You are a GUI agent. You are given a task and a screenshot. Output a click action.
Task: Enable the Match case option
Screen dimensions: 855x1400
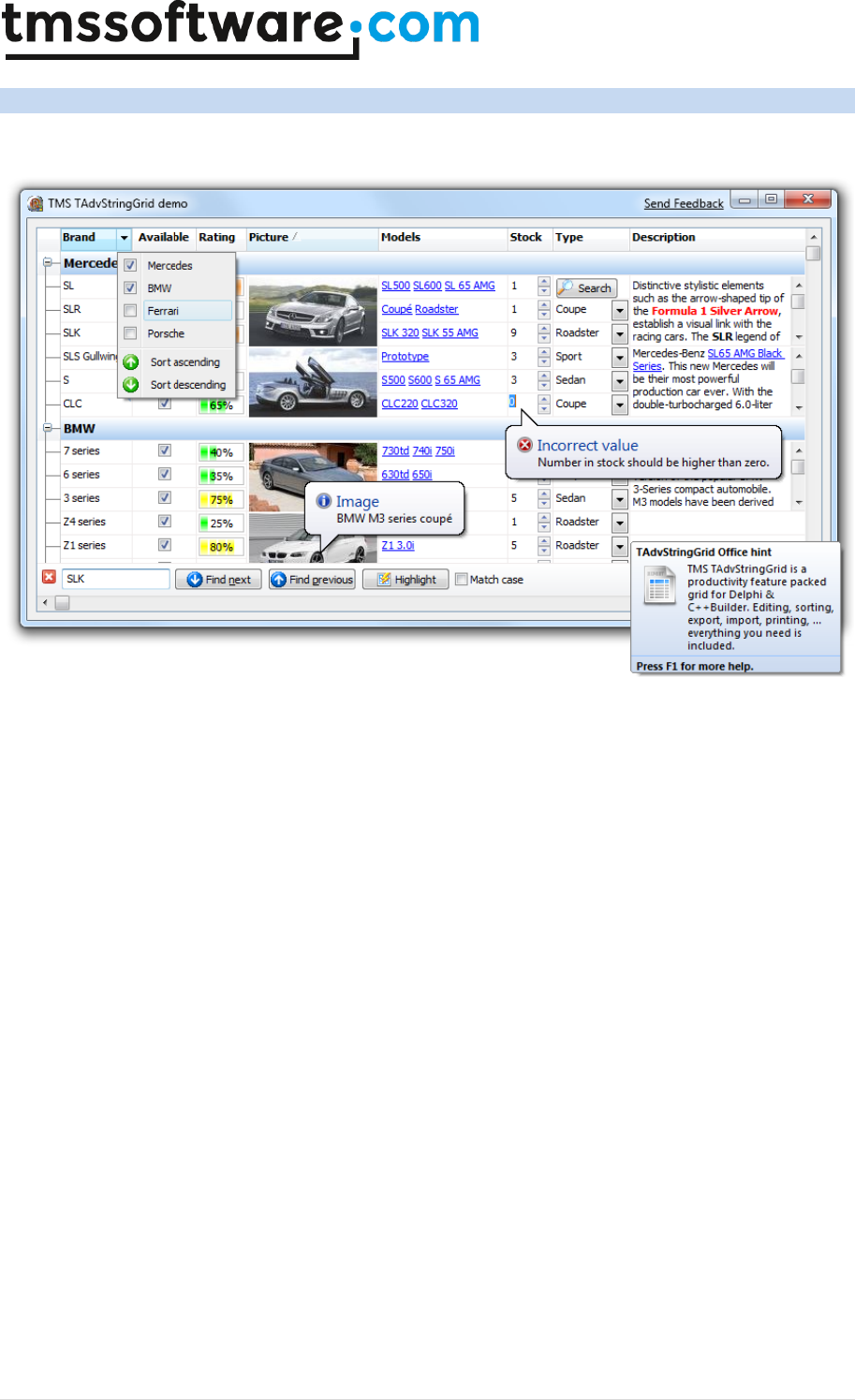click(461, 580)
